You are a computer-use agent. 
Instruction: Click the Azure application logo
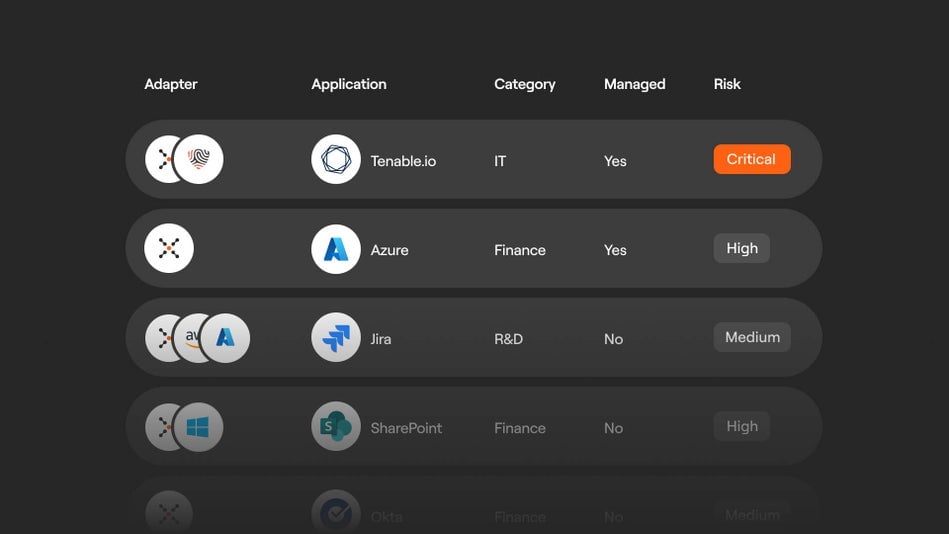pos(336,249)
